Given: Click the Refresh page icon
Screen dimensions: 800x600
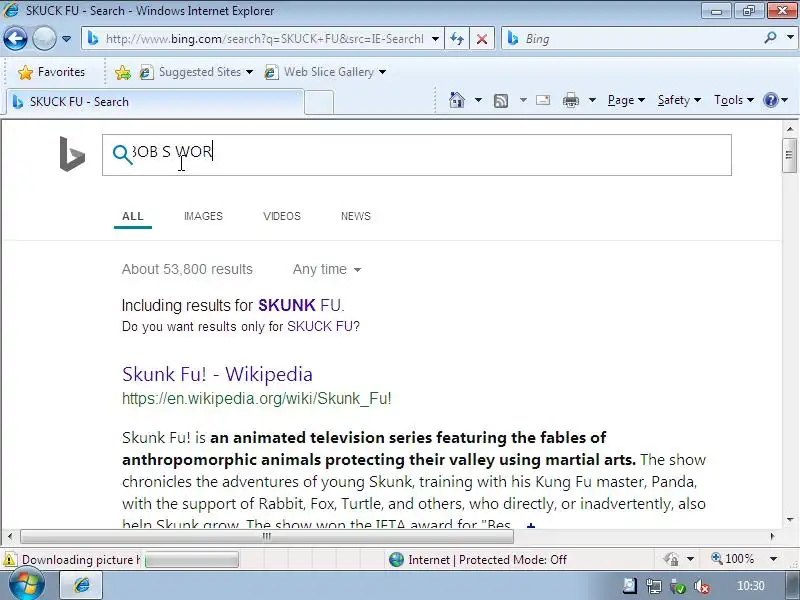Looking at the screenshot, I should click(457, 39).
